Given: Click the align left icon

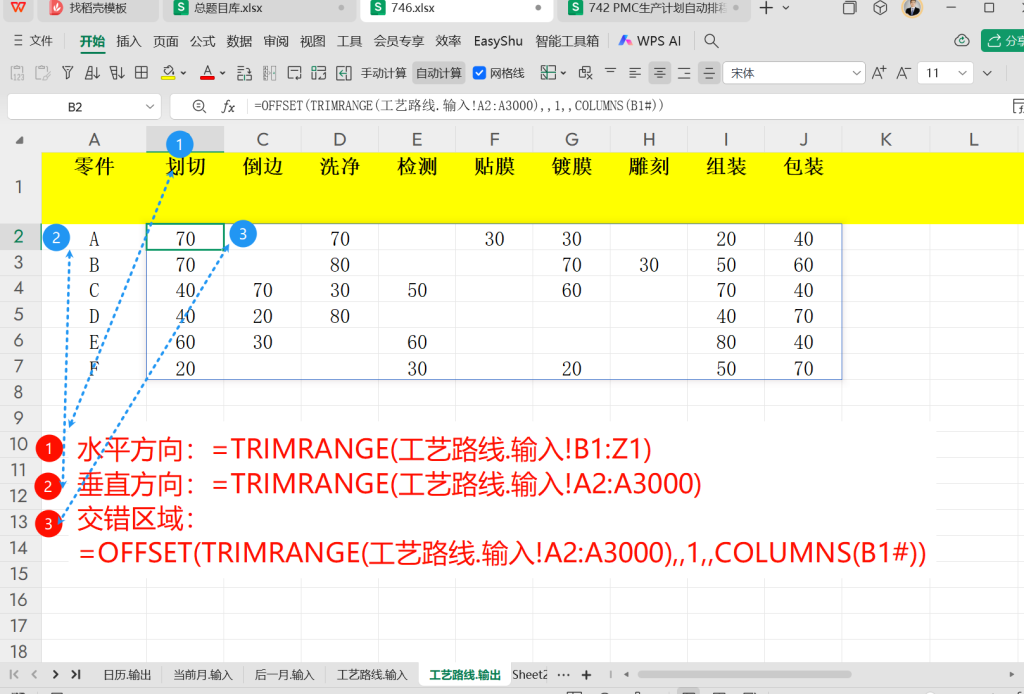Looking at the screenshot, I should click(x=635, y=73).
